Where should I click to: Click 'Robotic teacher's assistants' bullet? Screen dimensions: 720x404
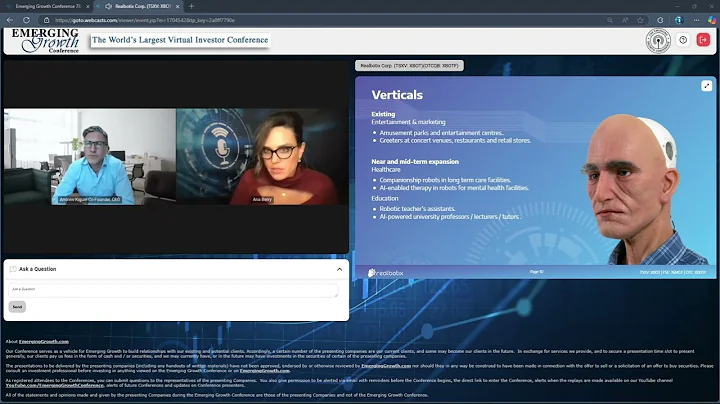click(x=417, y=209)
